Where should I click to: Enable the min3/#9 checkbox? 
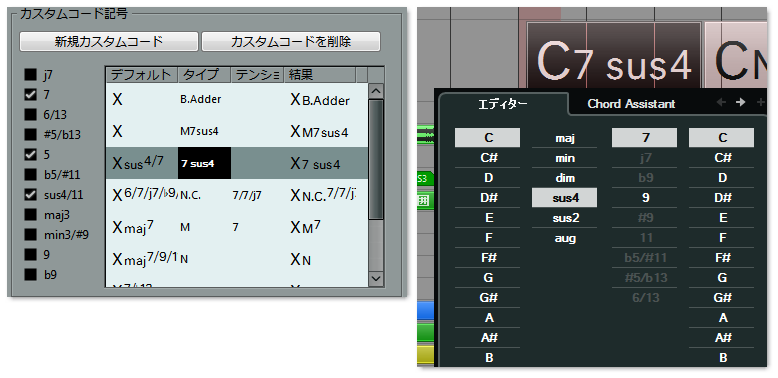coord(31,234)
